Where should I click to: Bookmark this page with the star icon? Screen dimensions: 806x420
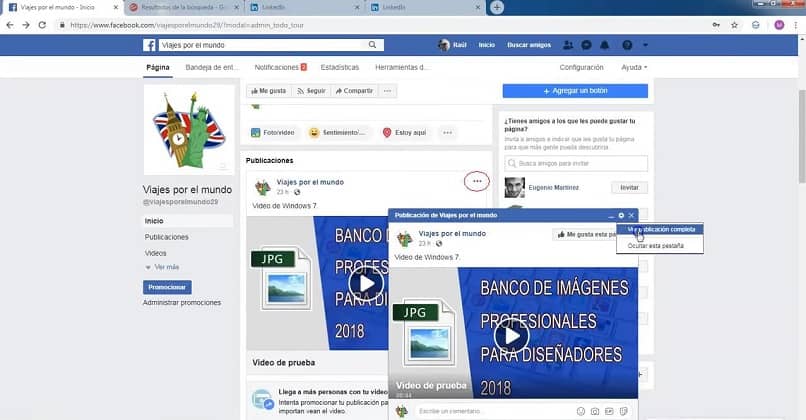click(x=735, y=25)
